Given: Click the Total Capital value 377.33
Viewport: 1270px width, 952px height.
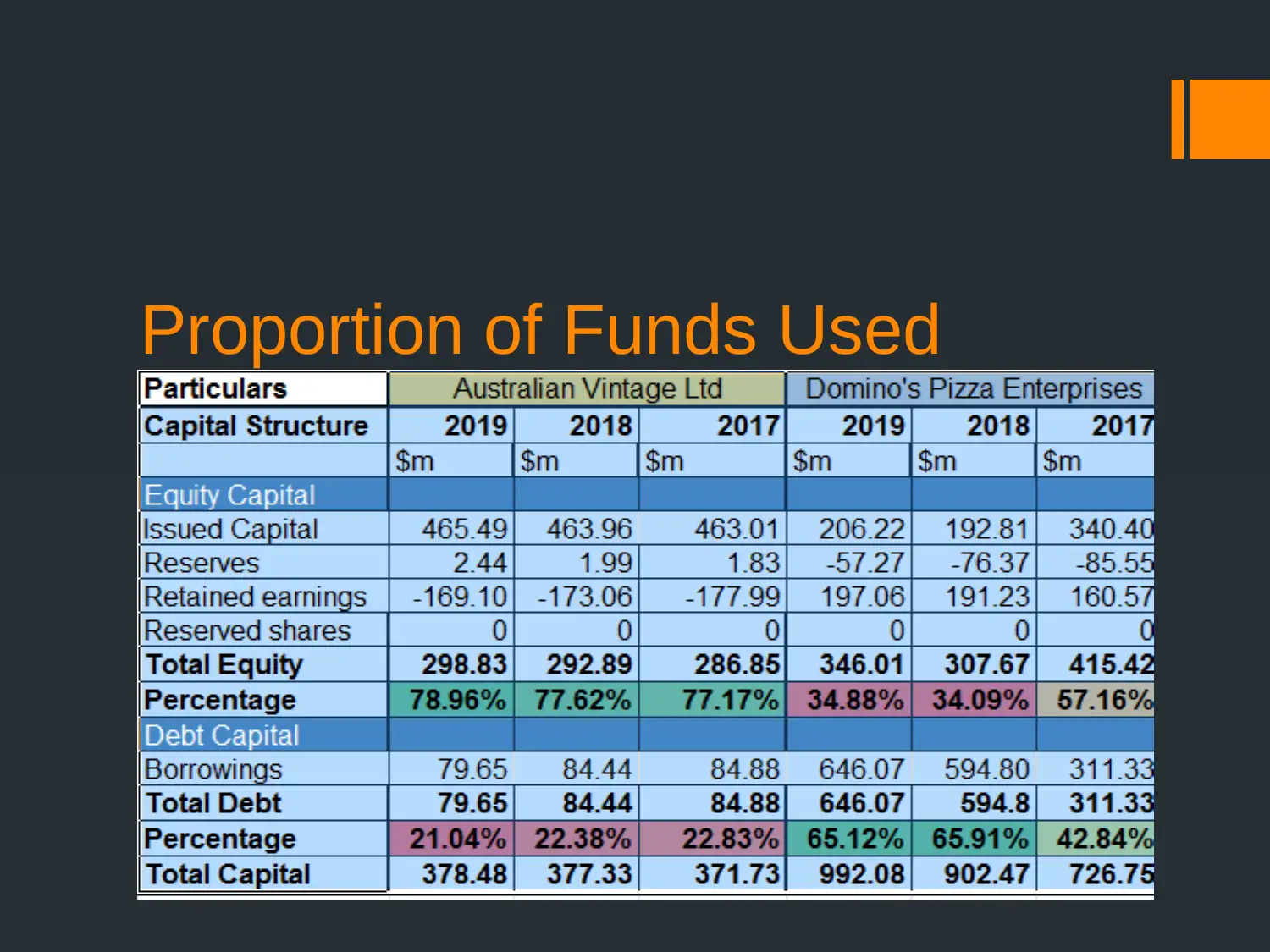Looking at the screenshot, I should click(589, 873).
